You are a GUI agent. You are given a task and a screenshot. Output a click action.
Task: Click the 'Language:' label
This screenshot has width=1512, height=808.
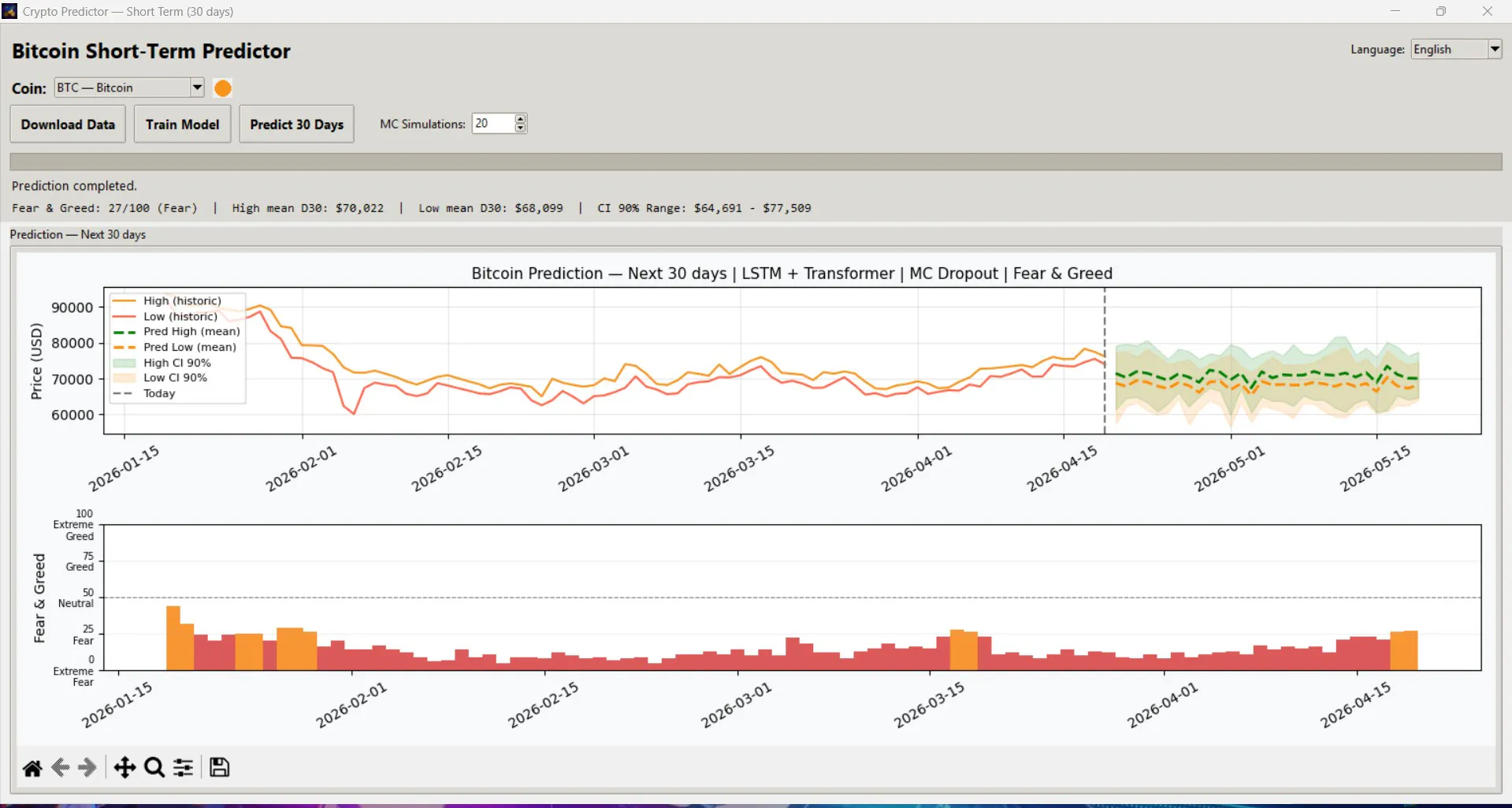tap(1377, 49)
